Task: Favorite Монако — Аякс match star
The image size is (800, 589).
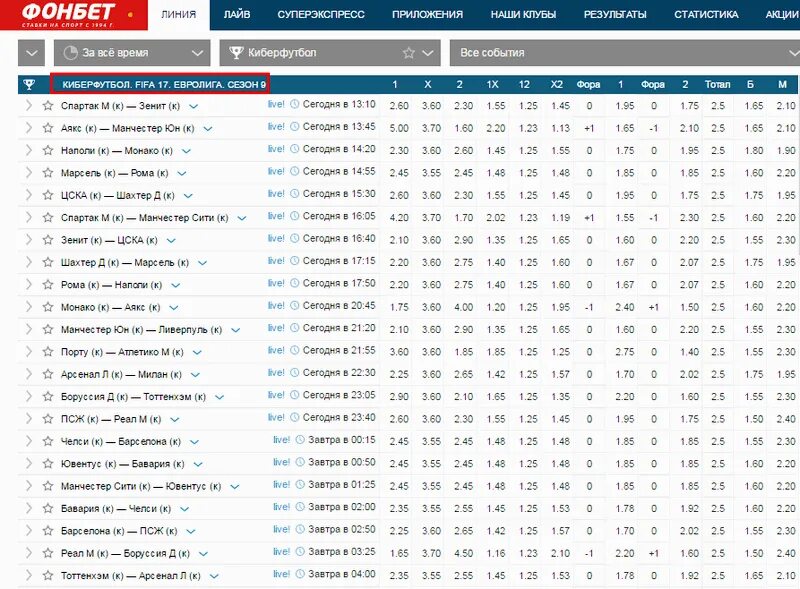Action: pos(48,307)
